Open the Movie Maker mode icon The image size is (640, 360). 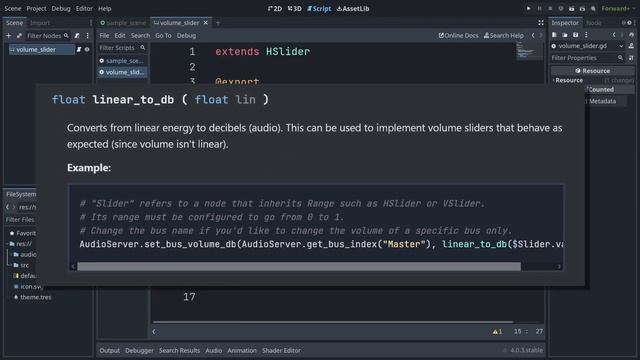(593, 8)
